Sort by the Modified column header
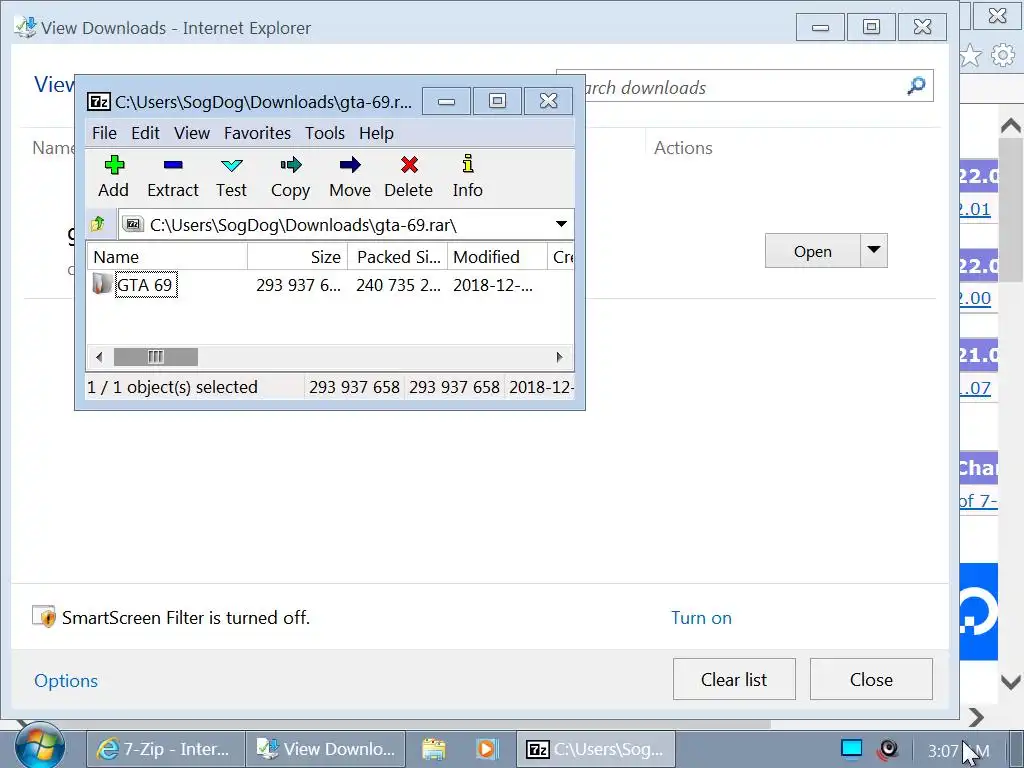The height and width of the screenshot is (768, 1024). coord(497,257)
